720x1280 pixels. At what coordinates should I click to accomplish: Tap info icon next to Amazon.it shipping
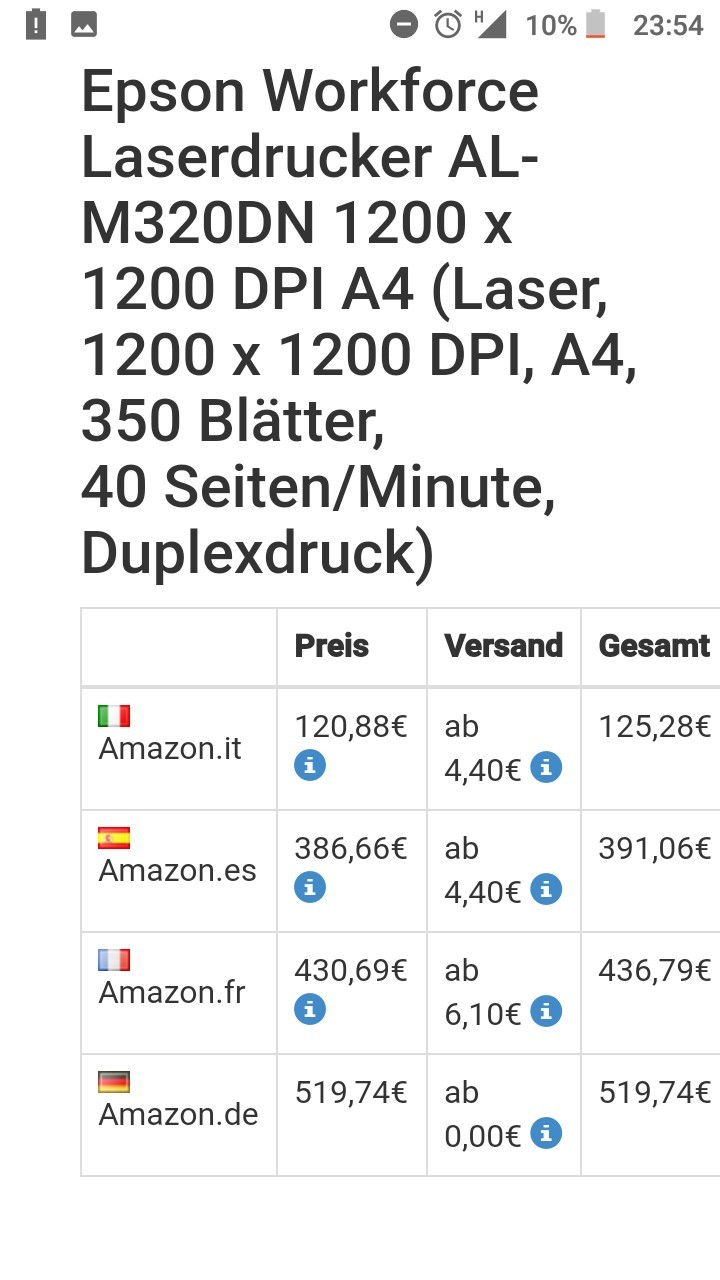[x=546, y=768]
